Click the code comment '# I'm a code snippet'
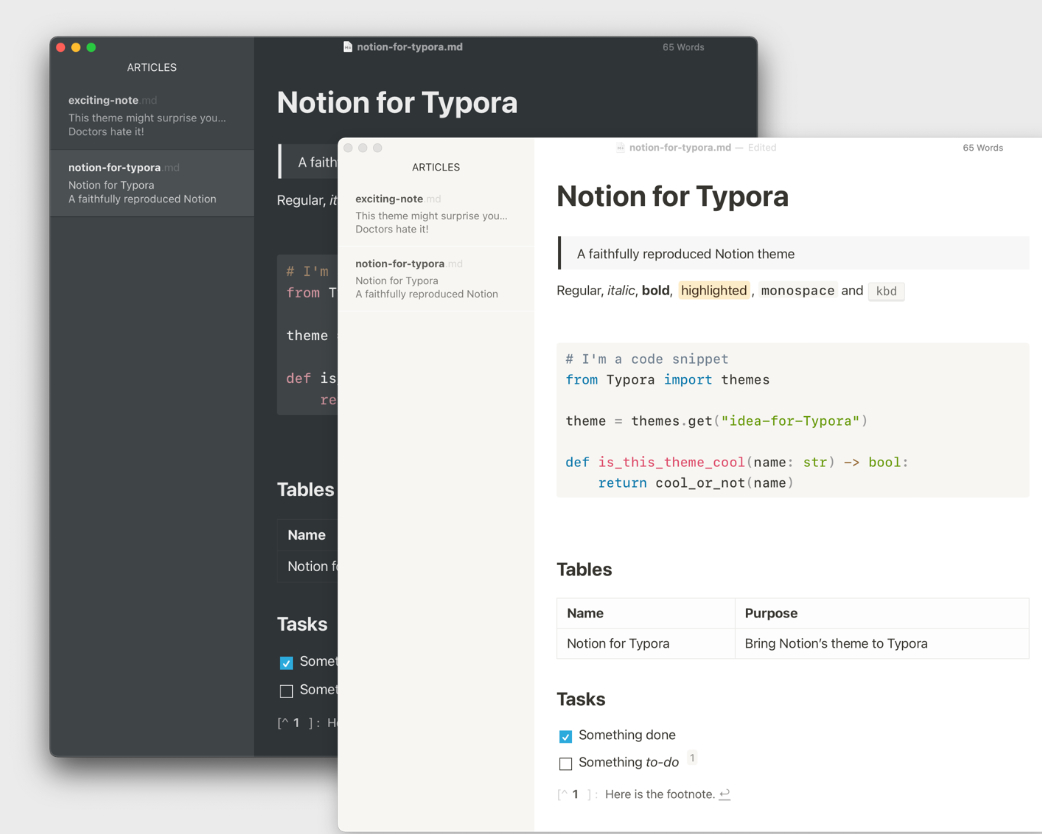This screenshot has height=834, width=1042. [647, 359]
